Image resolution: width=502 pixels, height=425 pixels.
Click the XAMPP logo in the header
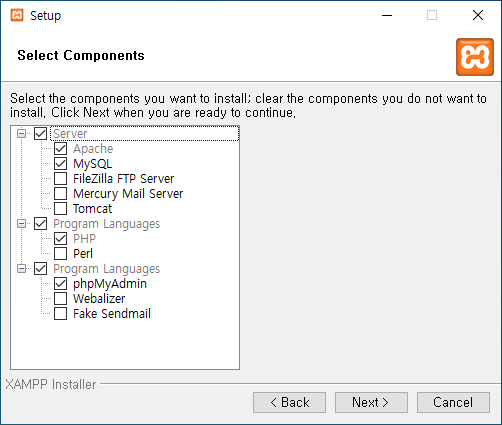coord(475,57)
